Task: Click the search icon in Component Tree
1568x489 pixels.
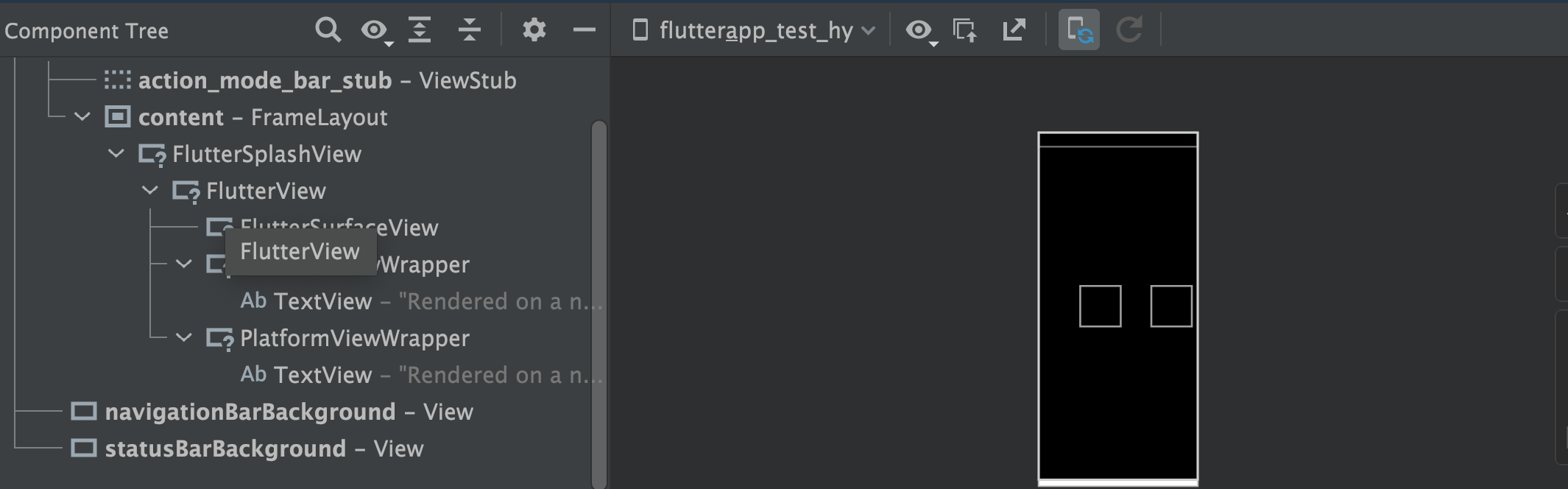Action: 328,30
